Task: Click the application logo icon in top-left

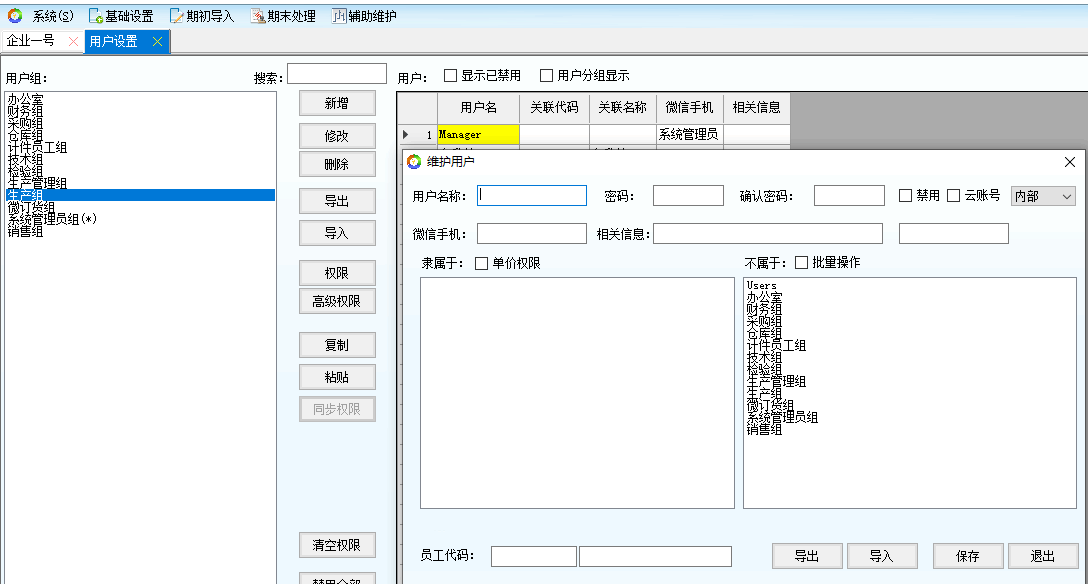Action: coord(14,16)
